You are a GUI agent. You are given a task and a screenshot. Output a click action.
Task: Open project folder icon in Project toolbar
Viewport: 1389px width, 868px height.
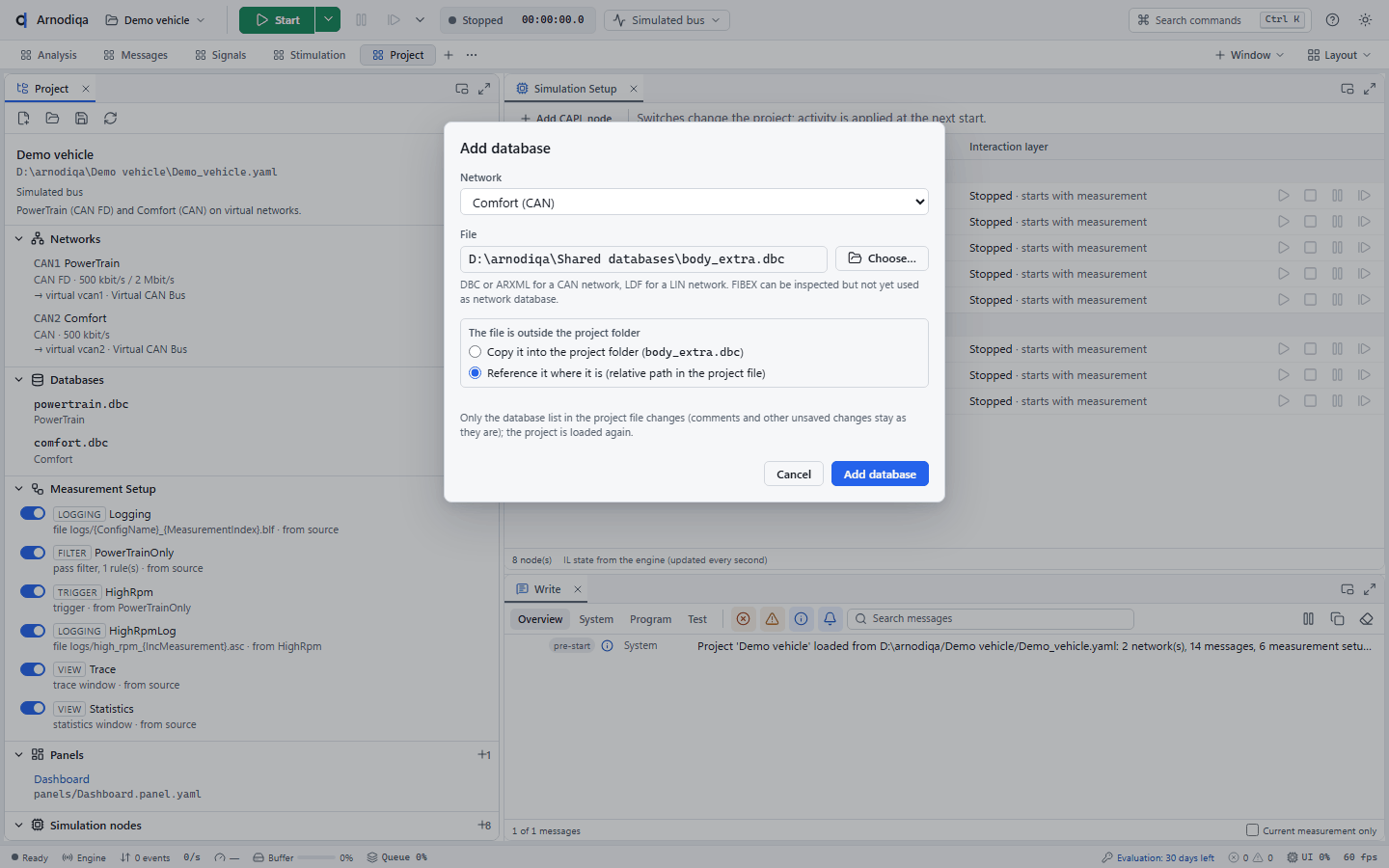coord(53,119)
